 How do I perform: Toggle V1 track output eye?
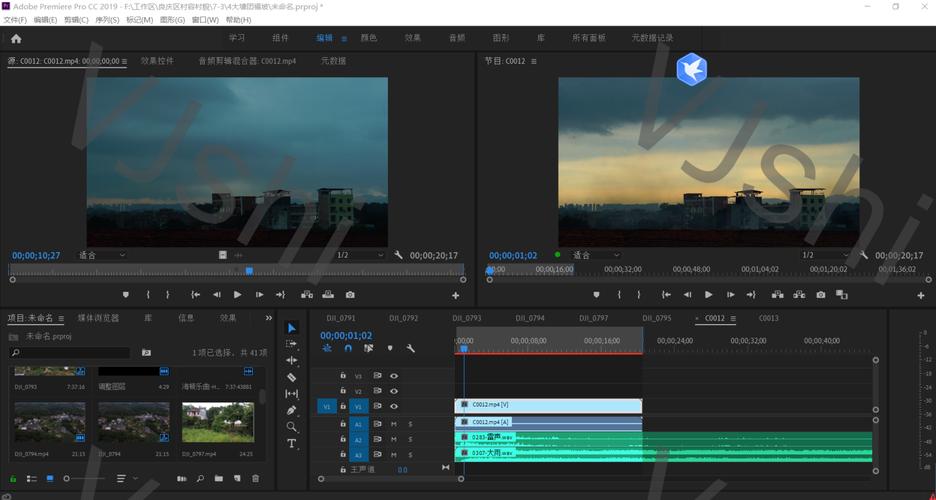394,406
